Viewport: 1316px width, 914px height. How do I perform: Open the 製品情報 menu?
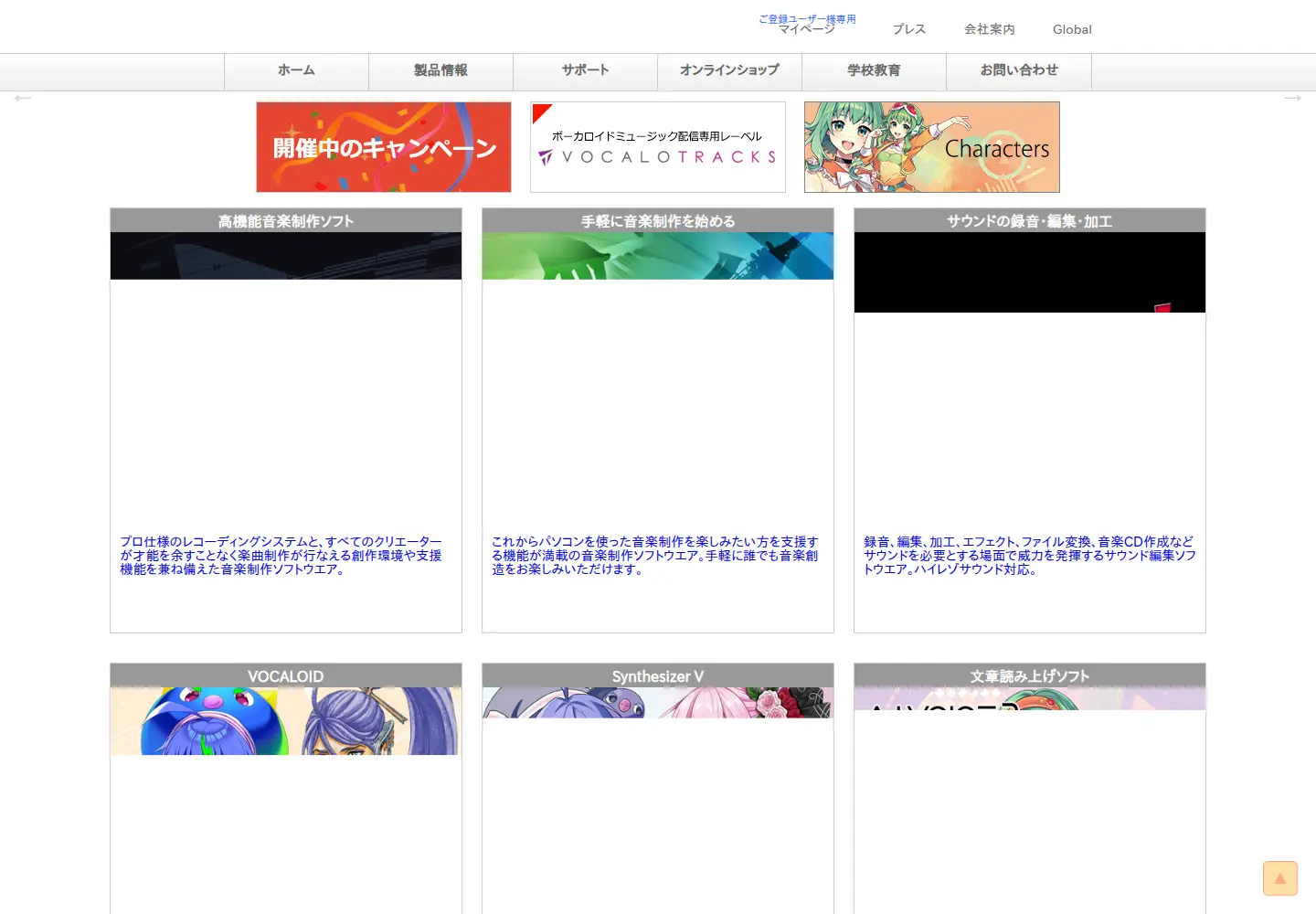tap(440, 71)
